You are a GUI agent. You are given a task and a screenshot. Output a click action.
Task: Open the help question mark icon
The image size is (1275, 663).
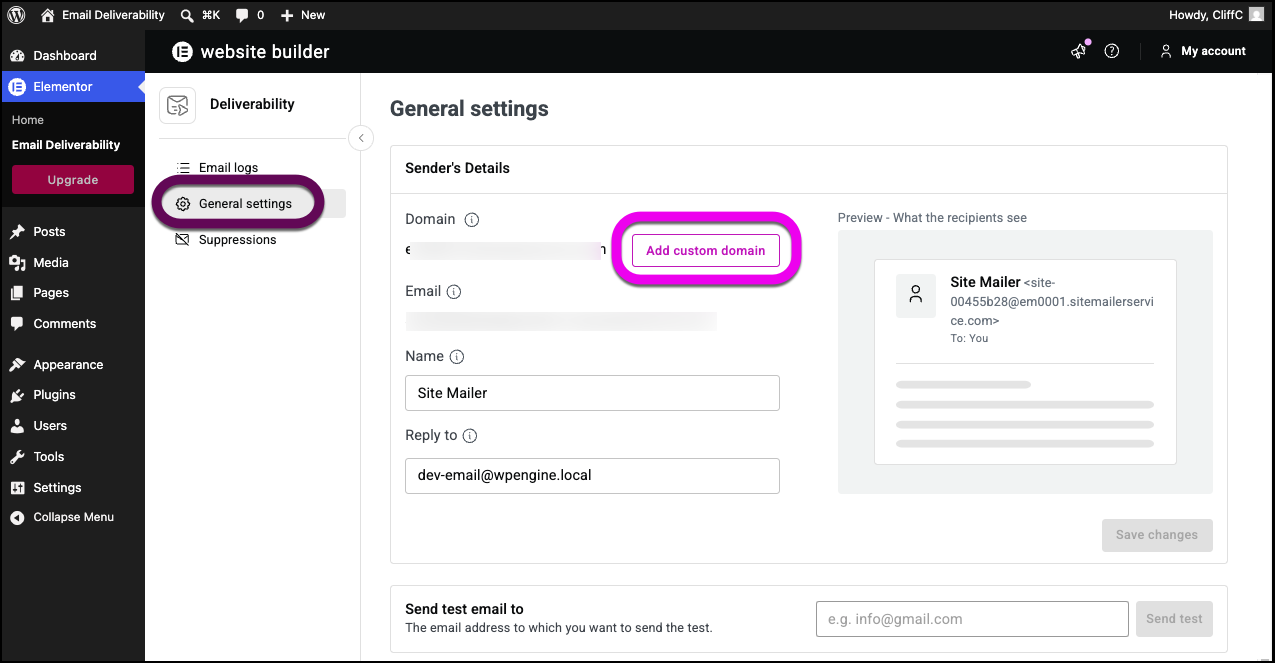[x=1112, y=52]
